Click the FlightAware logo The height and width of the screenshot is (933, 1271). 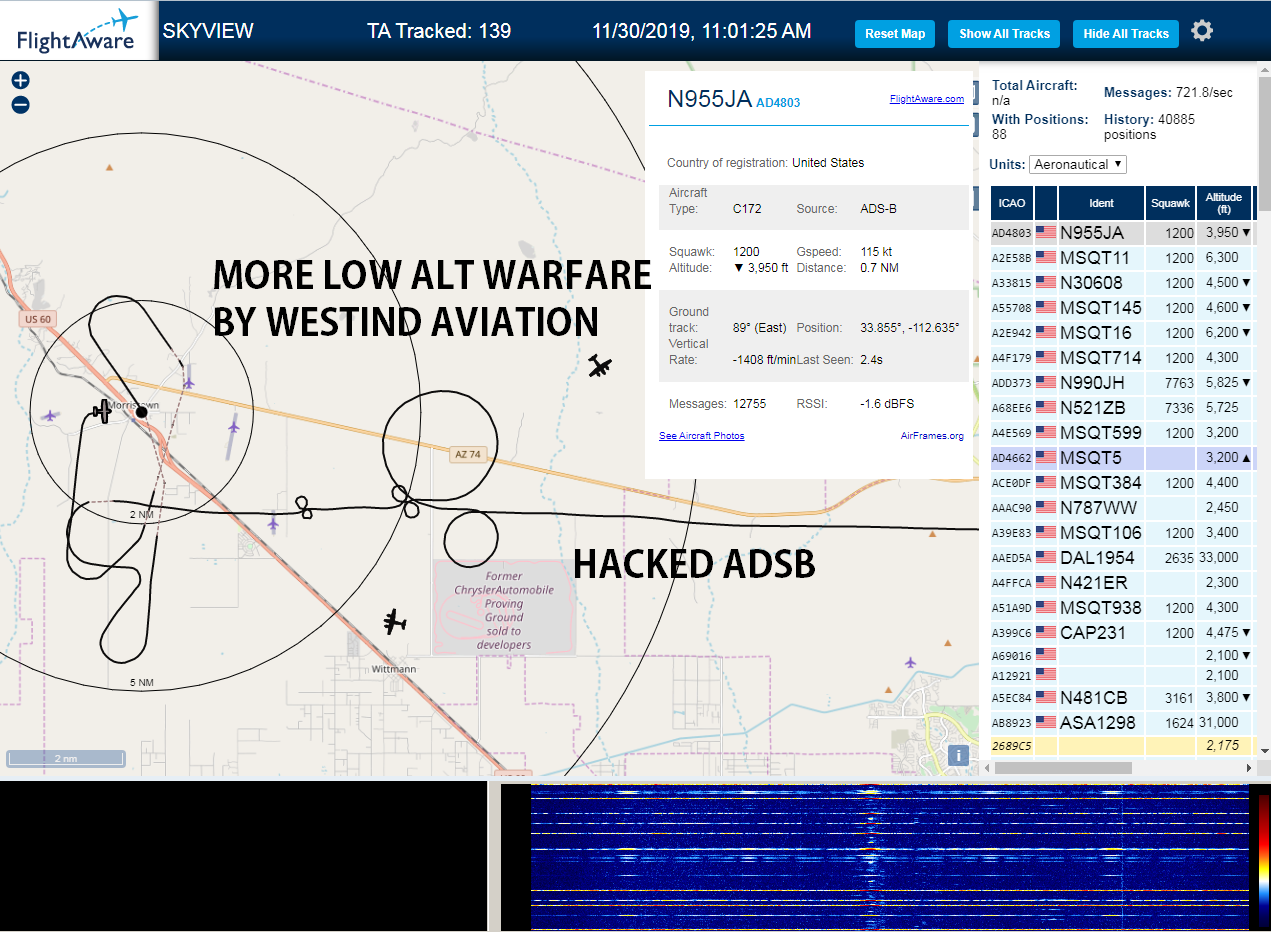click(78, 31)
